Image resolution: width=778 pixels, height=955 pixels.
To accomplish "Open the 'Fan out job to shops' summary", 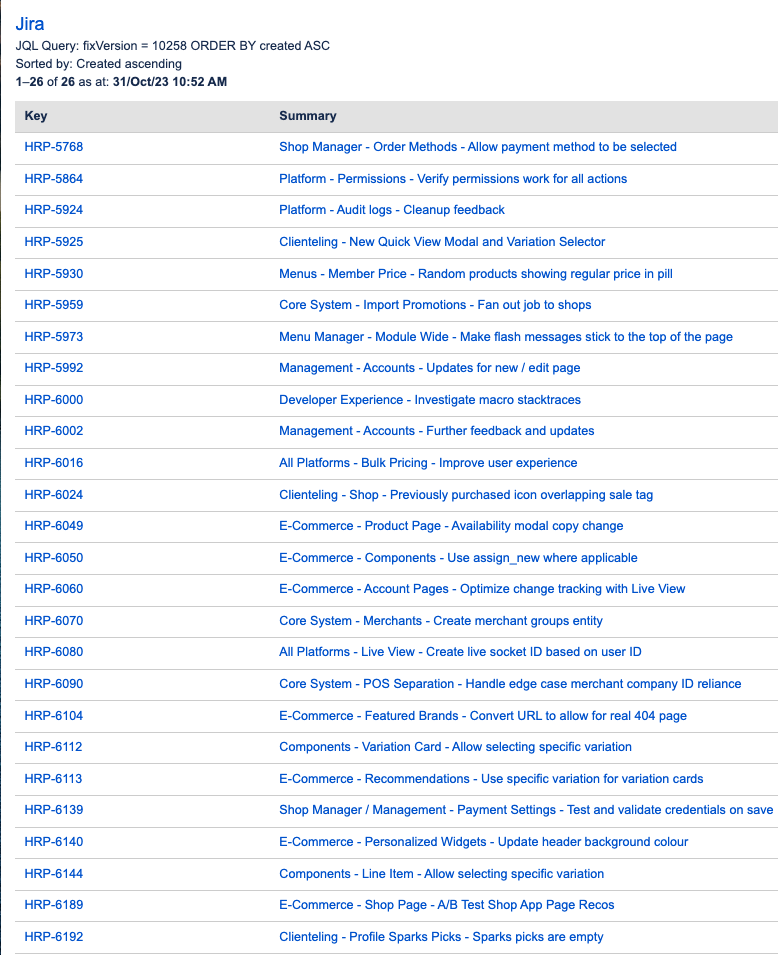I will 435,305.
